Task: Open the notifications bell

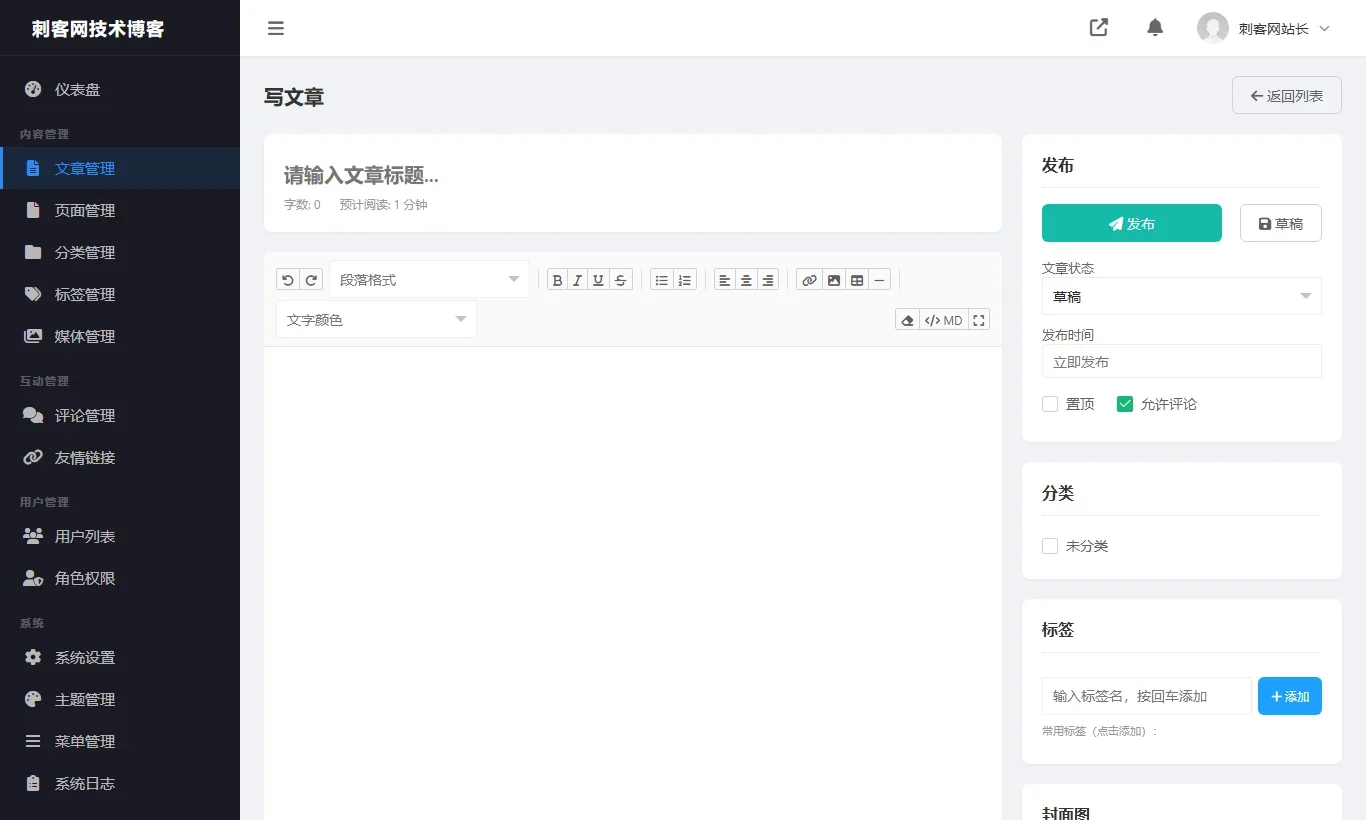Action: [x=1155, y=27]
